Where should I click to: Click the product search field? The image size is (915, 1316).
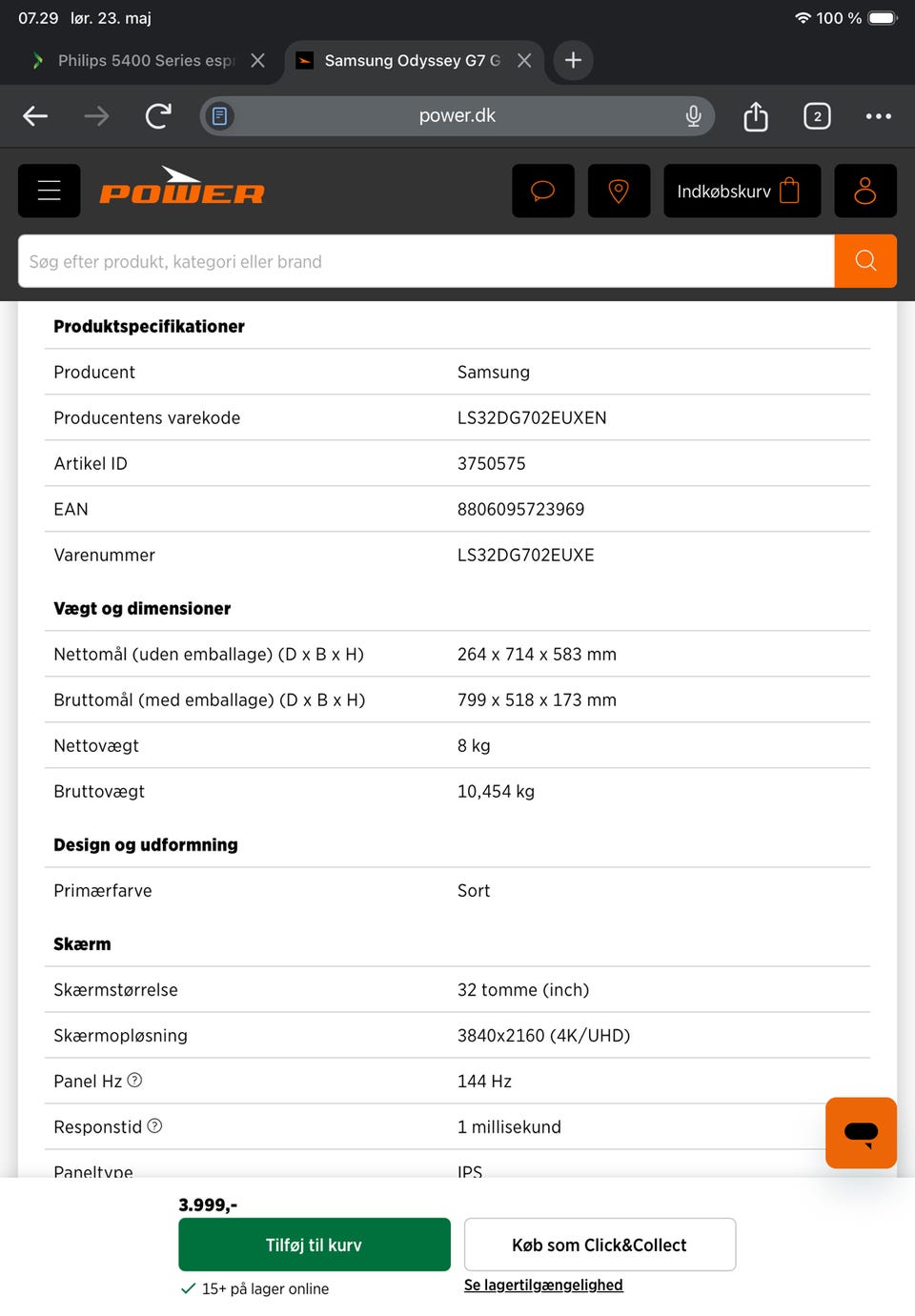426,261
